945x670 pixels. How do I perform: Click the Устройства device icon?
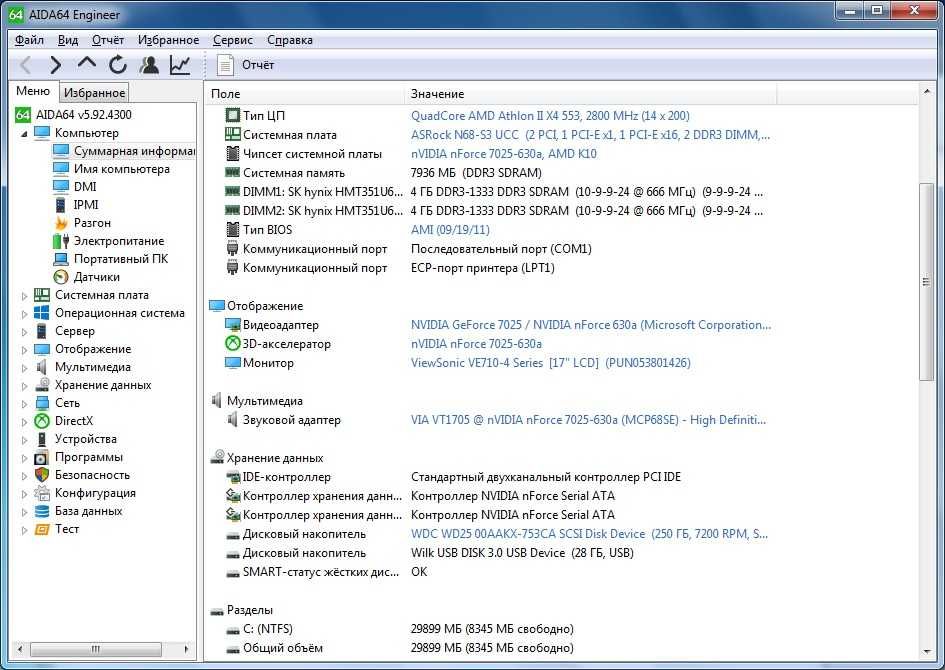(42, 439)
